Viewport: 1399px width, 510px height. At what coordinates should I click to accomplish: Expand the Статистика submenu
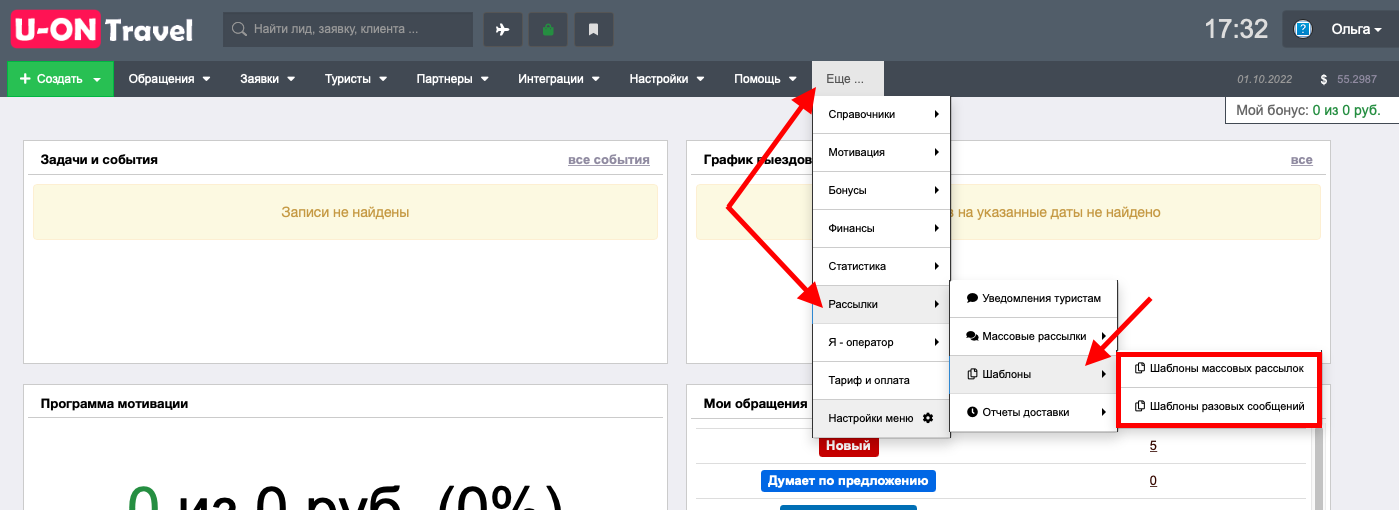point(881,266)
